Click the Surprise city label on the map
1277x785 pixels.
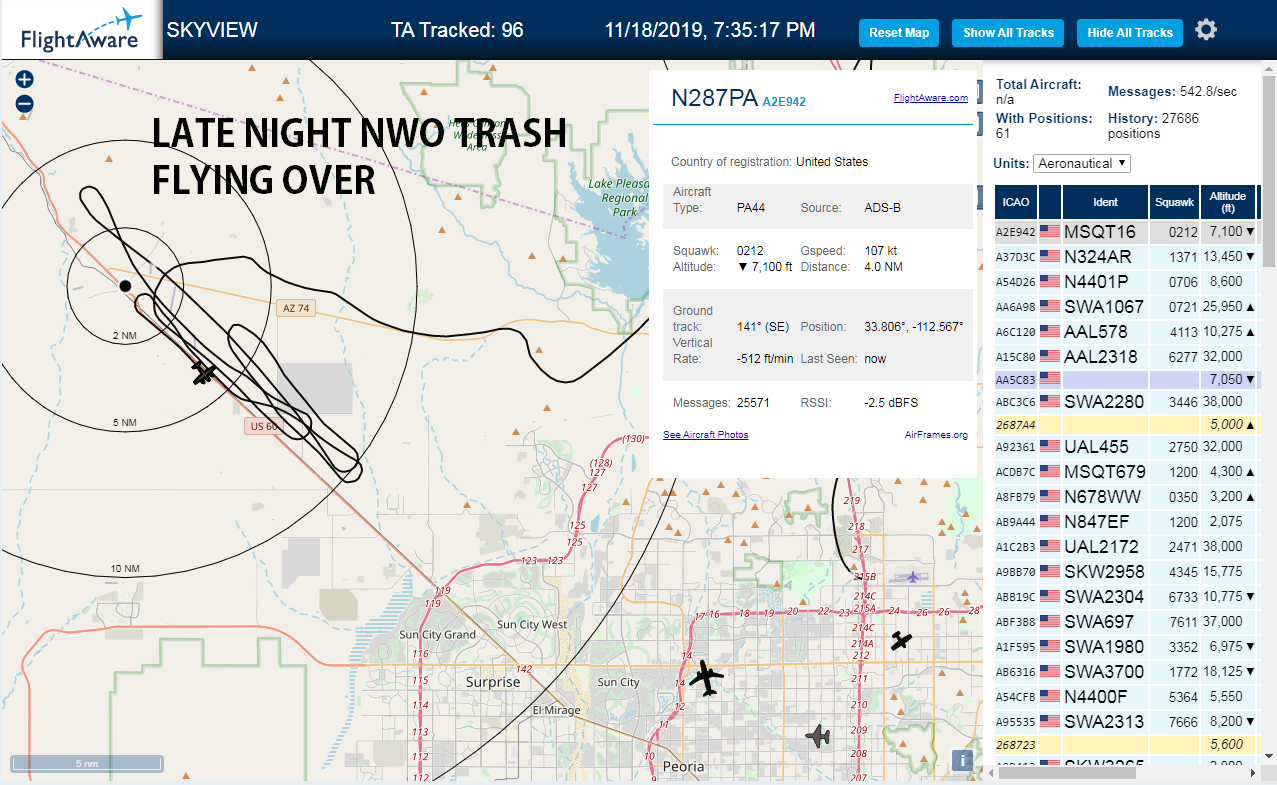click(x=493, y=682)
